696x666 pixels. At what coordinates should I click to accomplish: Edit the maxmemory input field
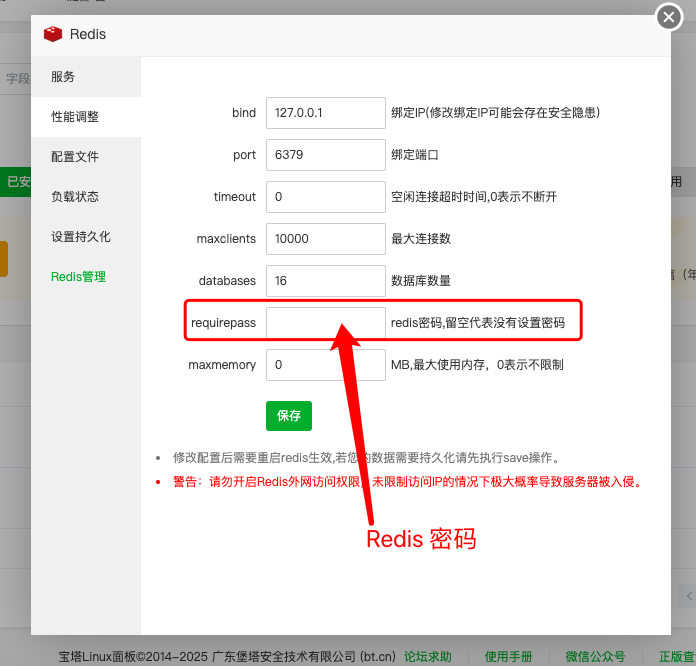click(x=326, y=365)
